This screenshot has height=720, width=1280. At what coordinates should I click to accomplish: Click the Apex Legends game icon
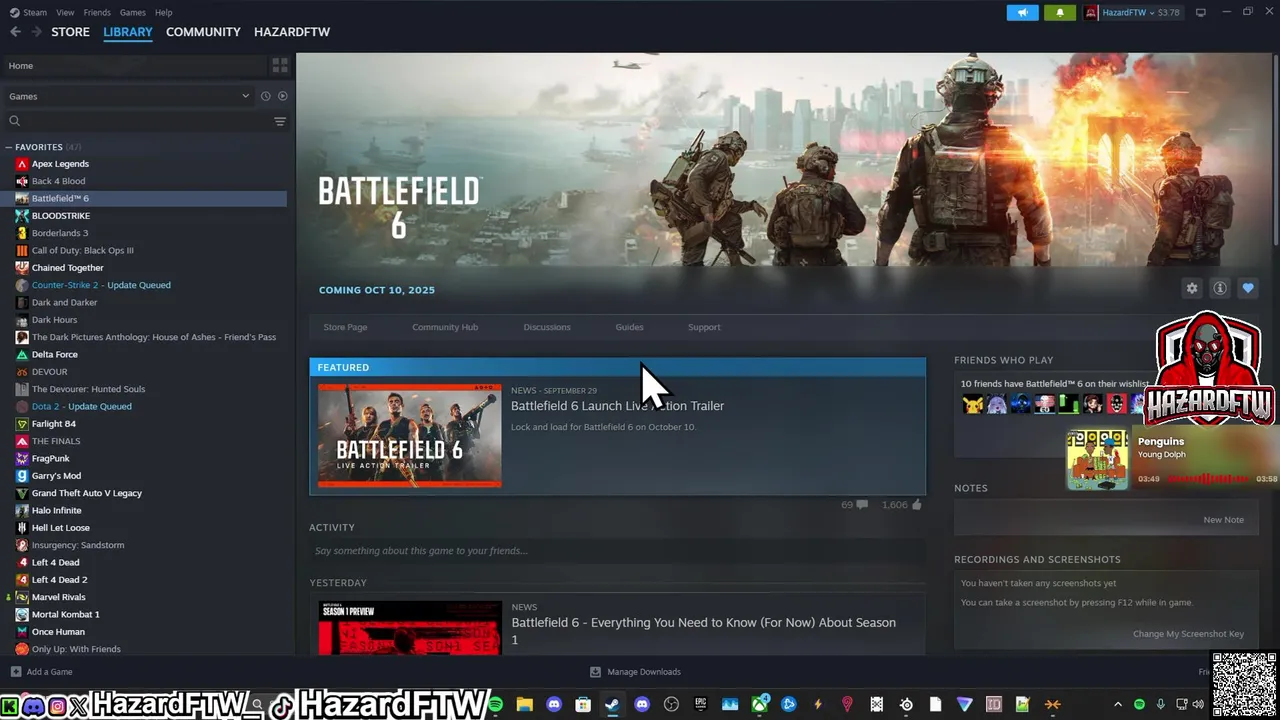pyautogui.click(x=22, y=164)
